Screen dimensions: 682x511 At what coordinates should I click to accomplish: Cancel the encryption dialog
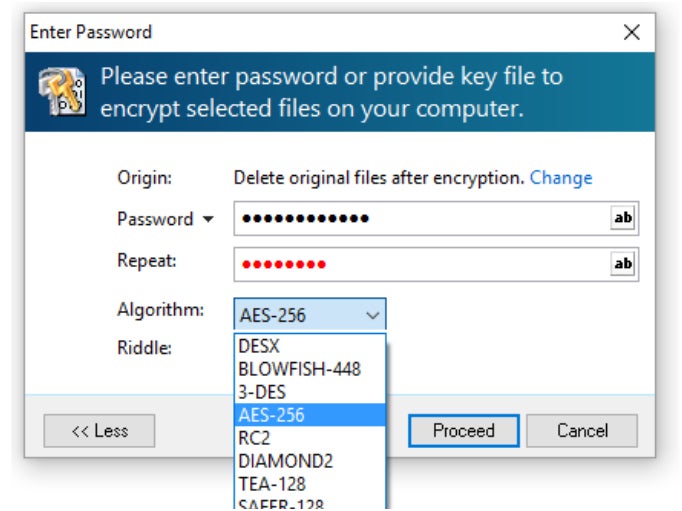[x=582, y=431]
